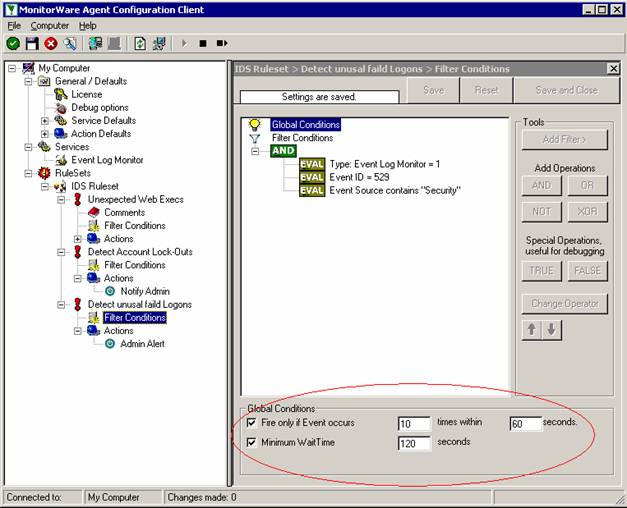Click the Minimum WaitTime field showing 120

(415, 443)
